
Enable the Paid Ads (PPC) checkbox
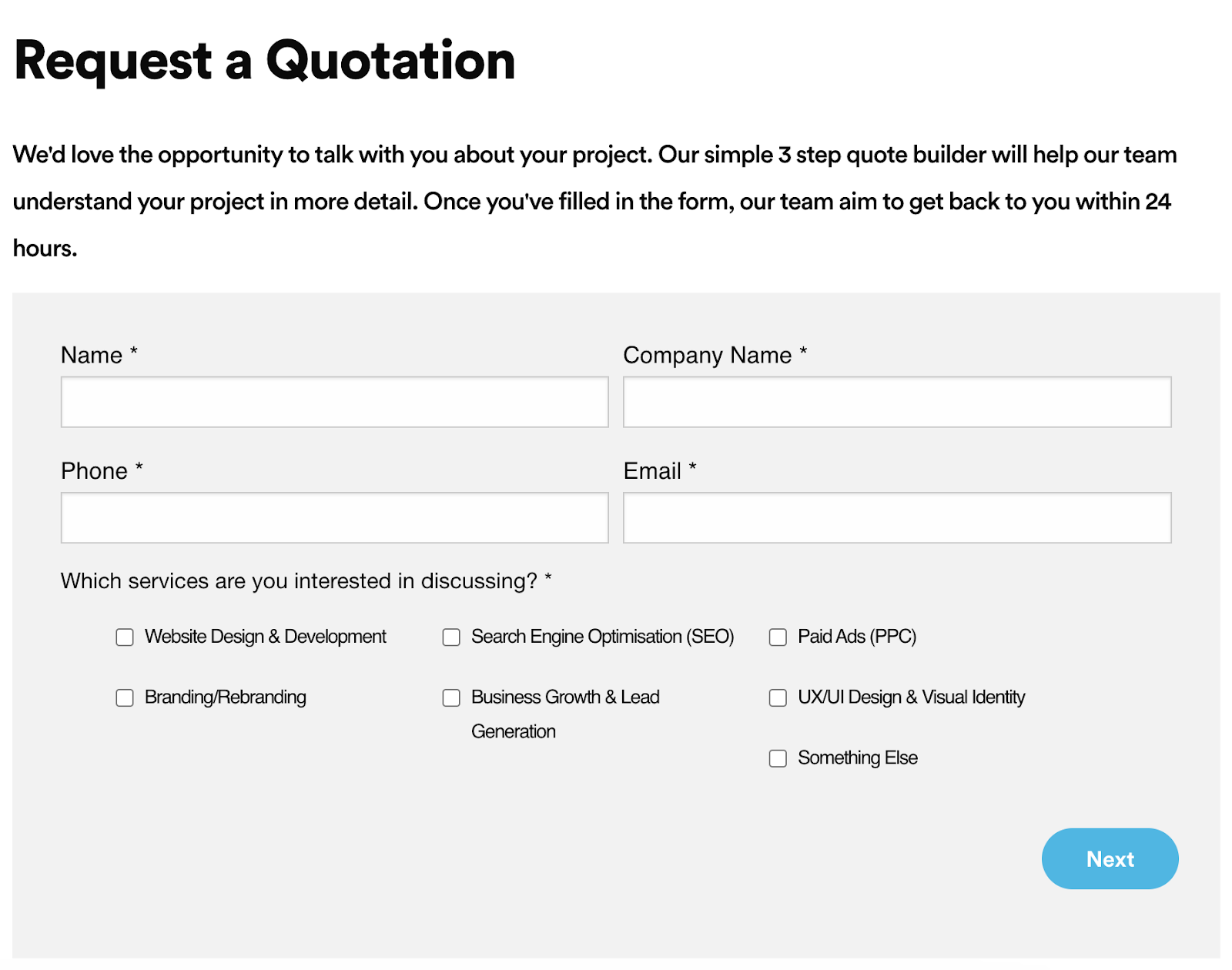tap(778, 637)
